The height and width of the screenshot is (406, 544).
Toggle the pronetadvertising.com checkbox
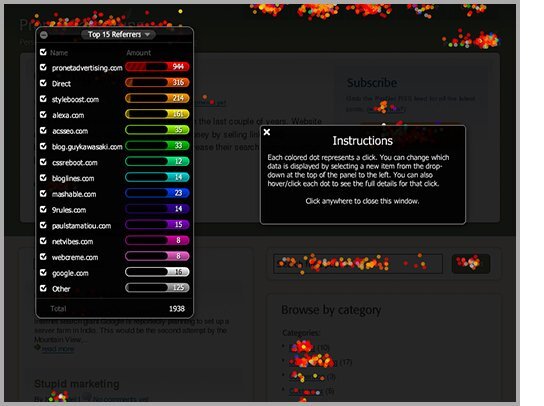pos(43,67)
